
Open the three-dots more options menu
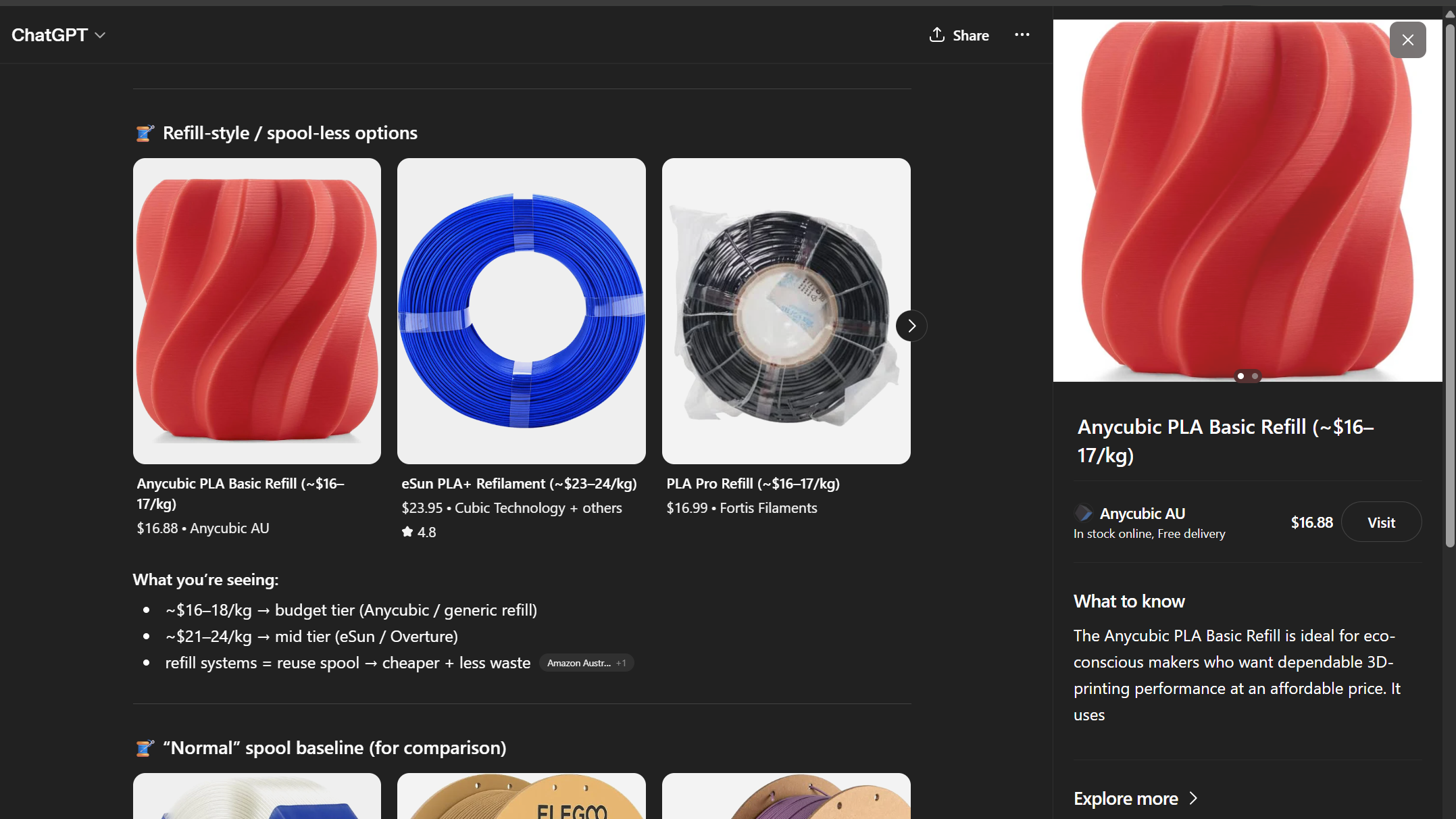(x=1022, y=35)
